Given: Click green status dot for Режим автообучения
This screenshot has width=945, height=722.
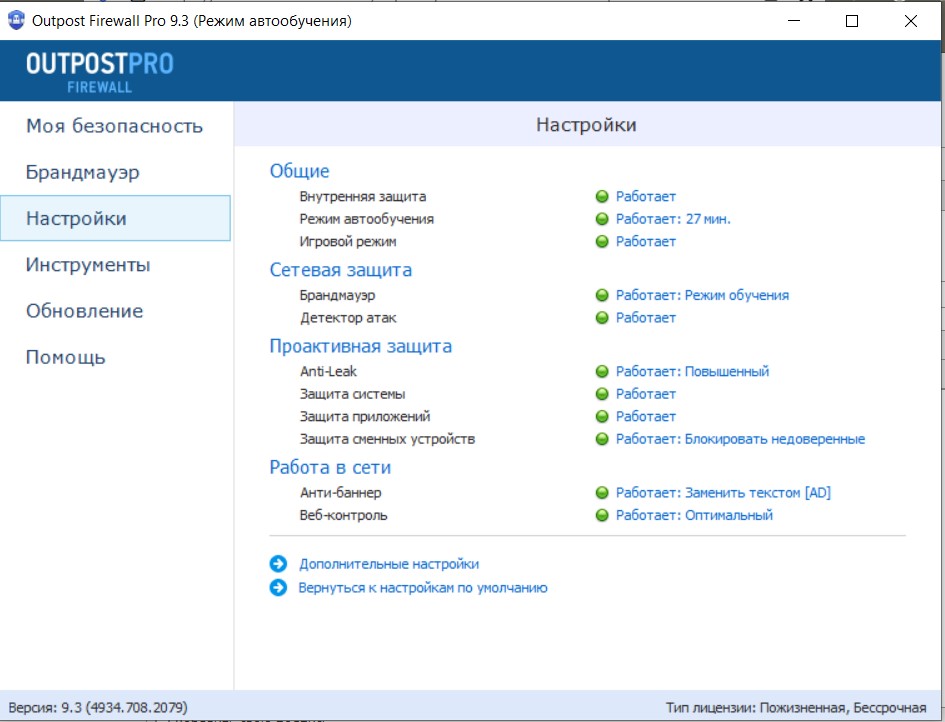Looking at the screenshot, I should (x=601, y=219).
